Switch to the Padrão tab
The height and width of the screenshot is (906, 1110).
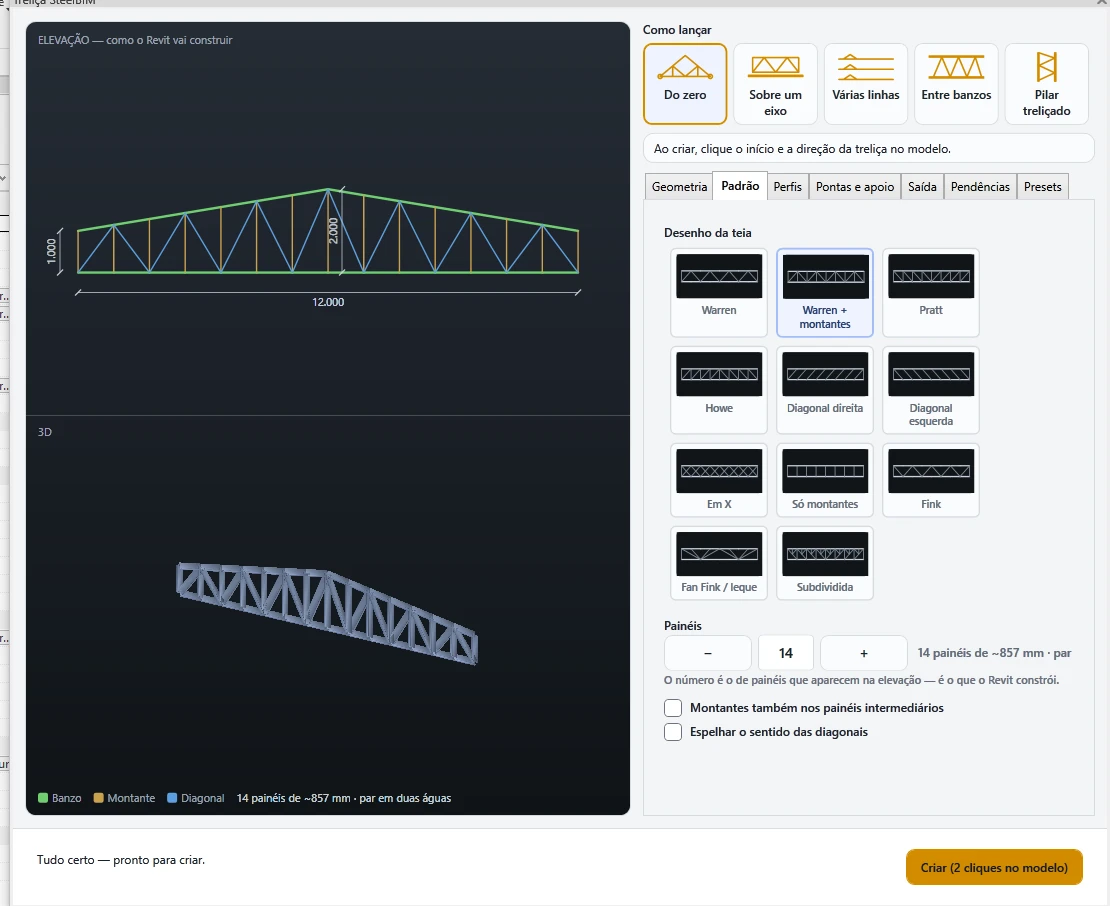740,186
